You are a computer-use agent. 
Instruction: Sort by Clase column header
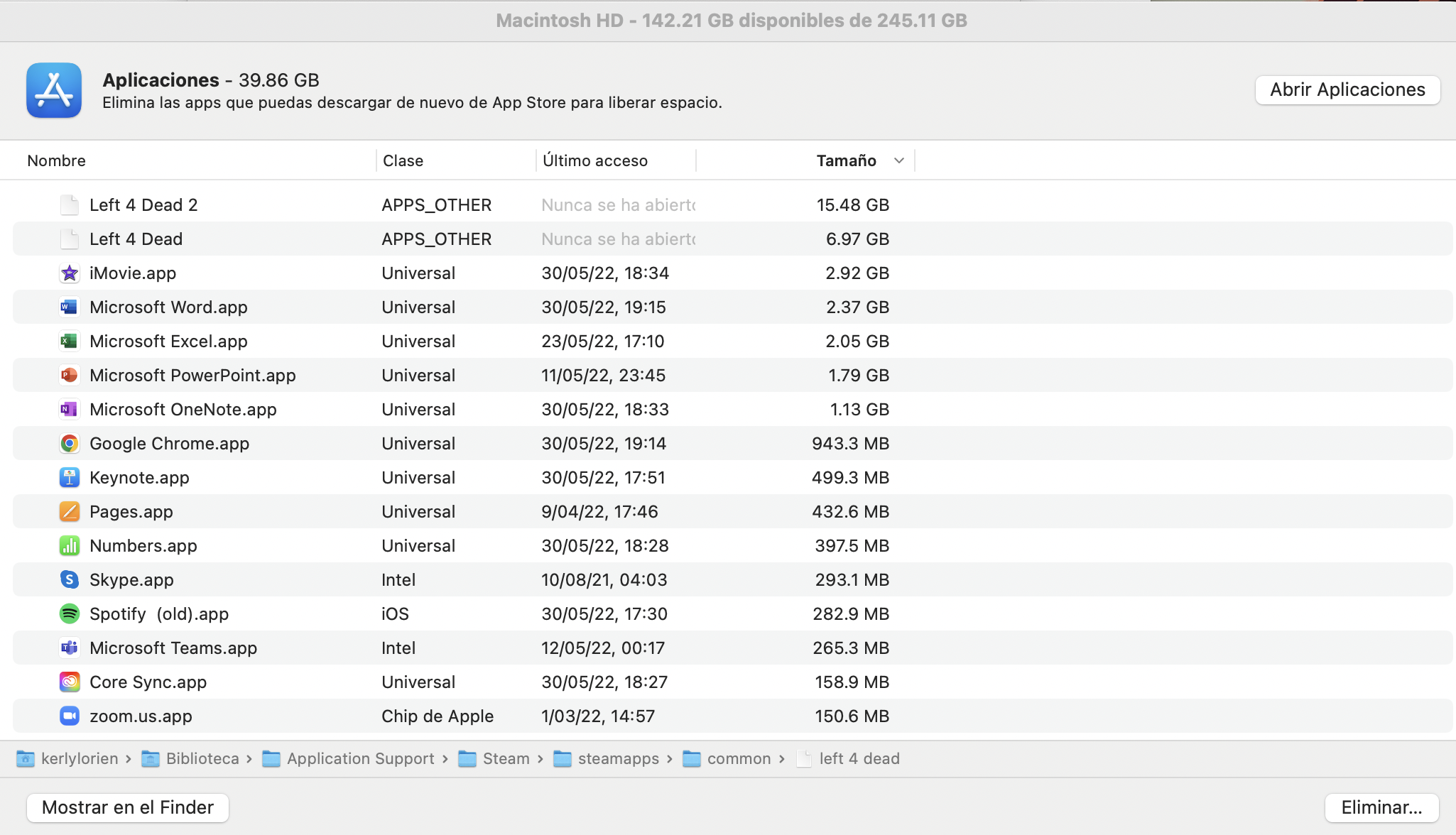coord(403,160)
